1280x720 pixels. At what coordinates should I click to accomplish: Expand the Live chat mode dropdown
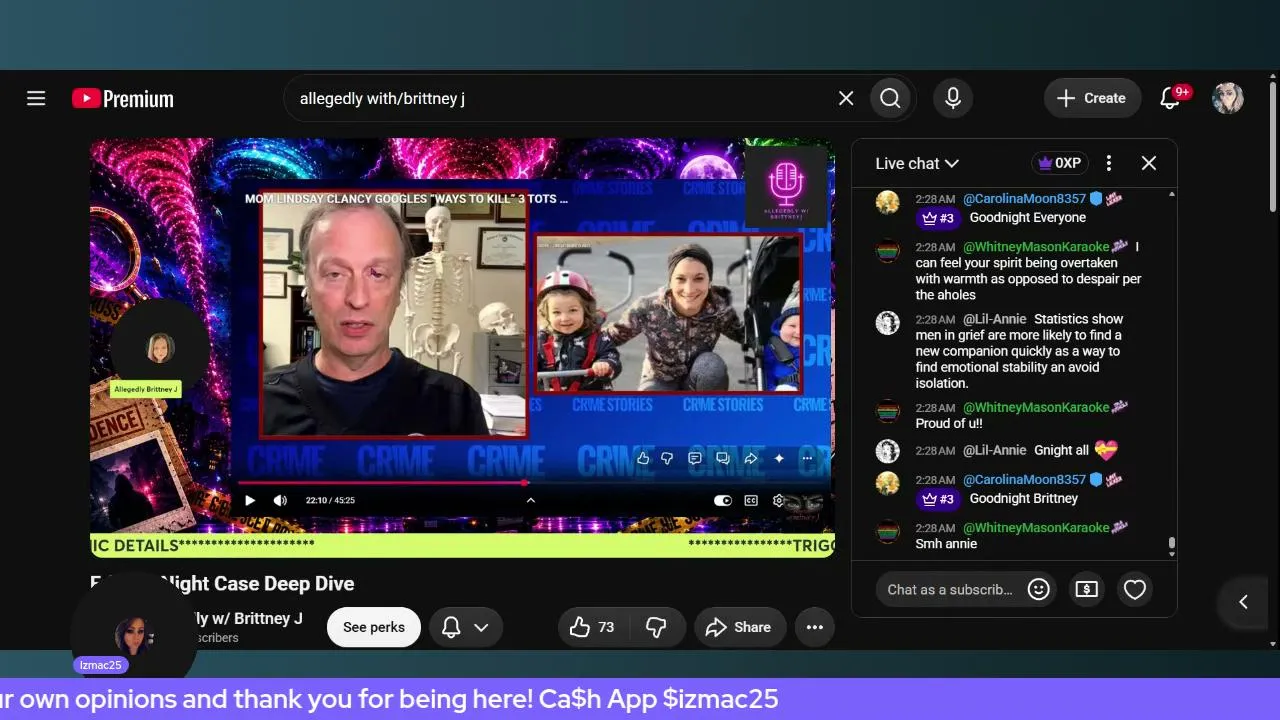tap(917, 163)
